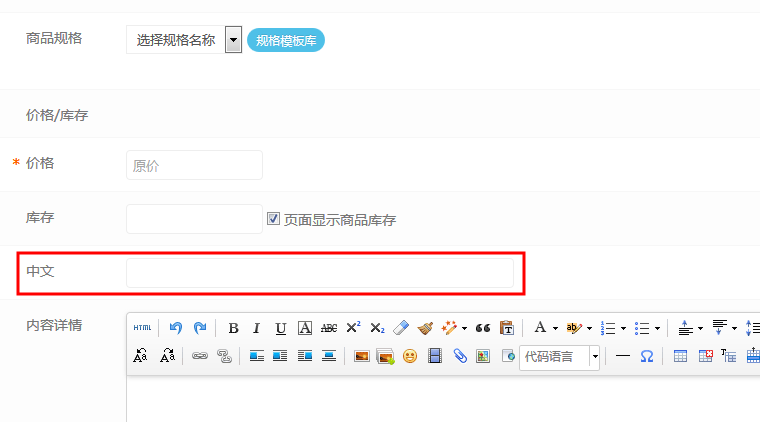Focus the 库存 input field

pos(194,219)
